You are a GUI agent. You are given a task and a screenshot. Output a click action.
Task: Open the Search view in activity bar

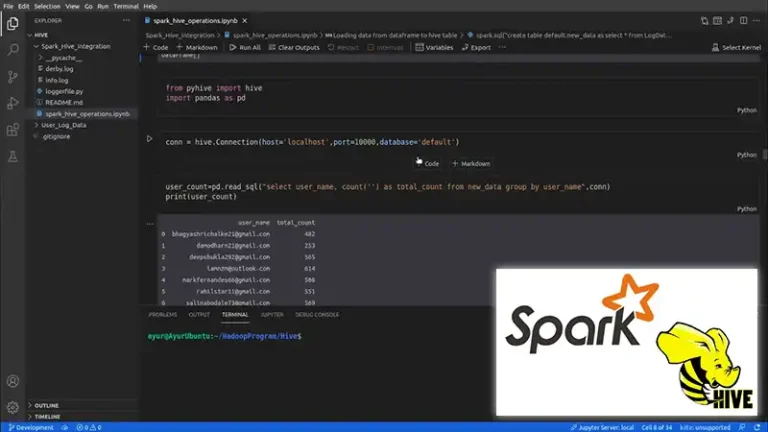13,50
